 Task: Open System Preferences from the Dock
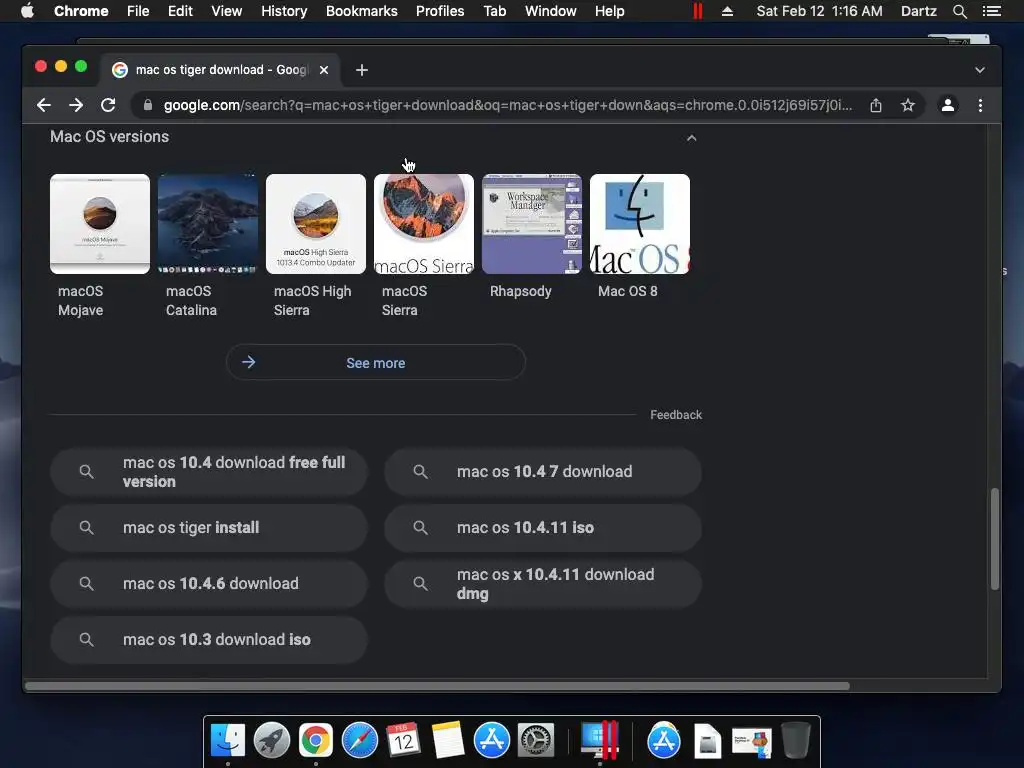[x=536, y=740]
